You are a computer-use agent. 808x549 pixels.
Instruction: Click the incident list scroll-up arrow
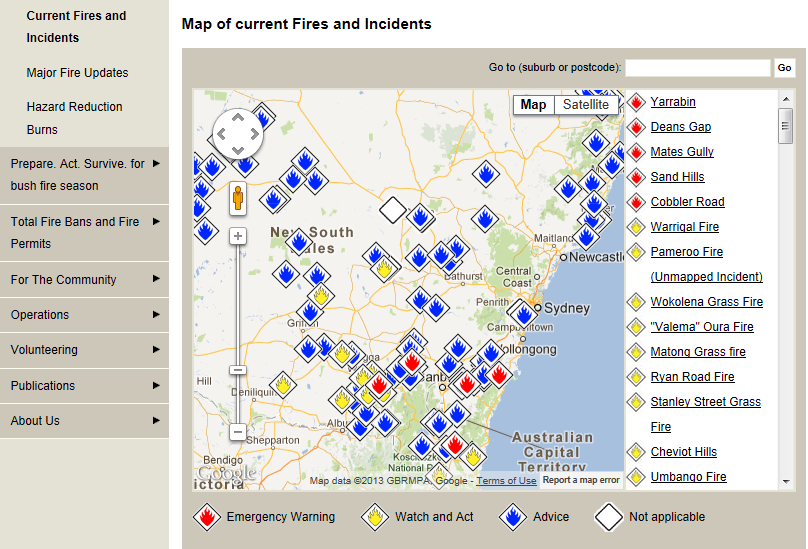(785, 99)
